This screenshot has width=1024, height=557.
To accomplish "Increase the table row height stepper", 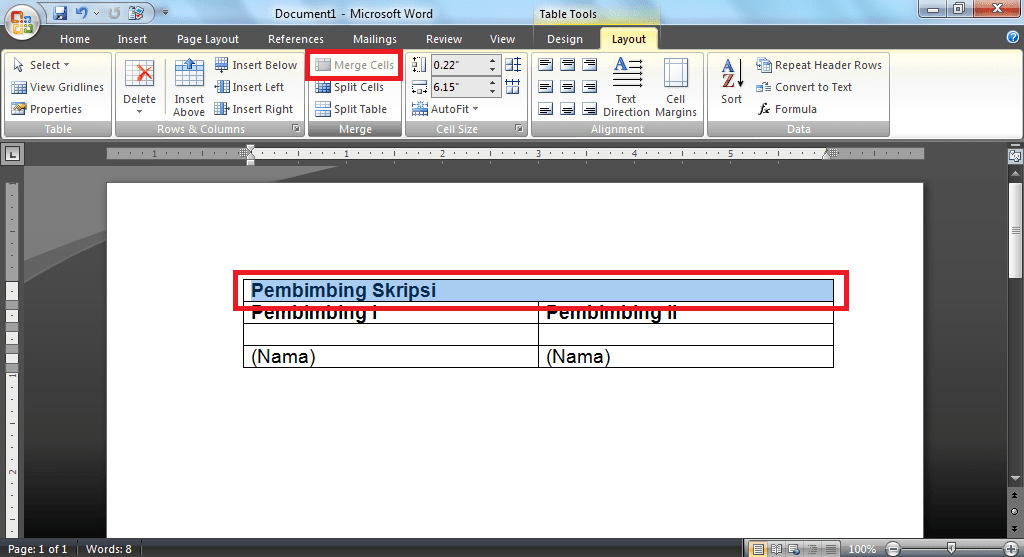I will pyautogui.click(x=493, y=61).
